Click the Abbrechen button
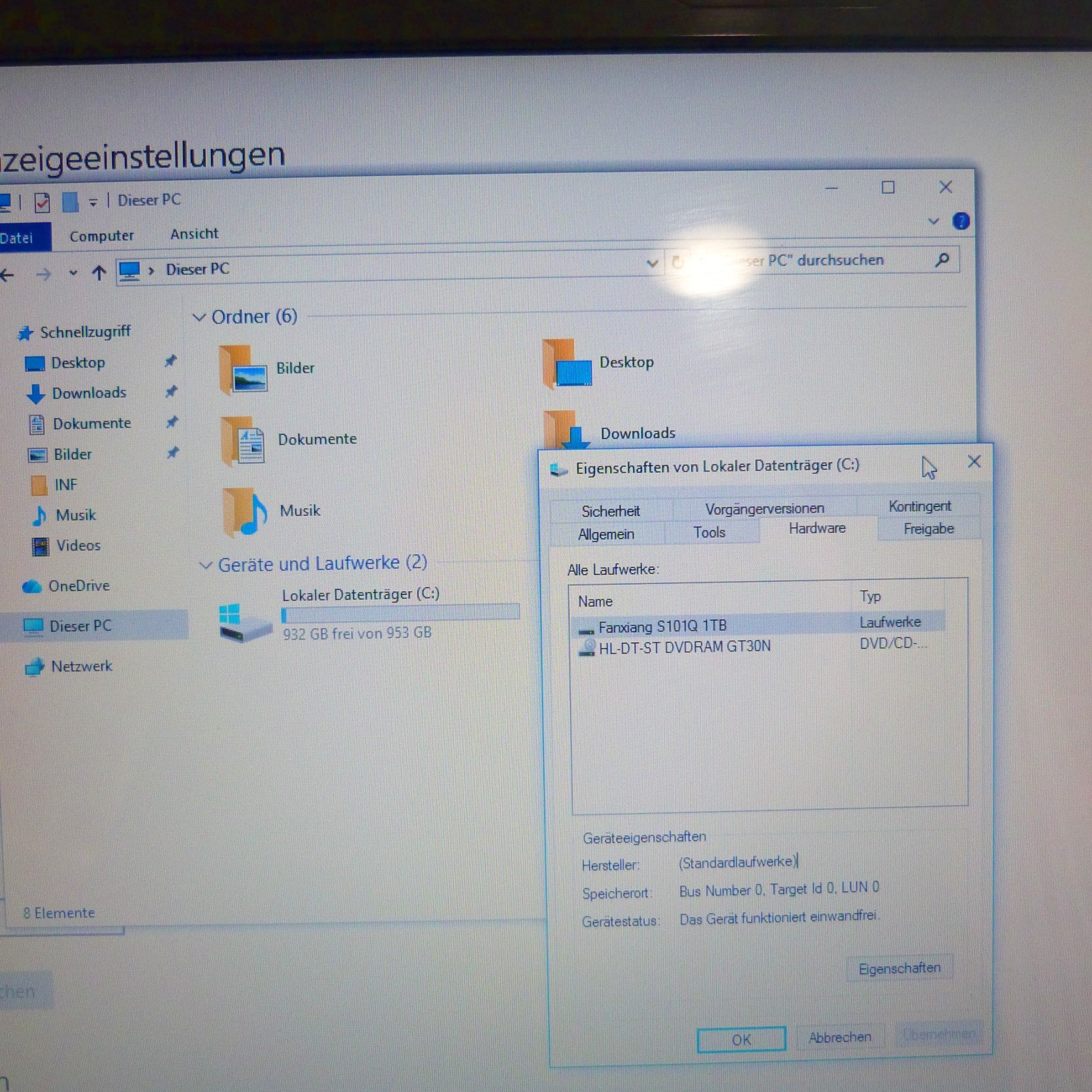The width and height of the screenshot is (1092, 1092). point(840,1037)
